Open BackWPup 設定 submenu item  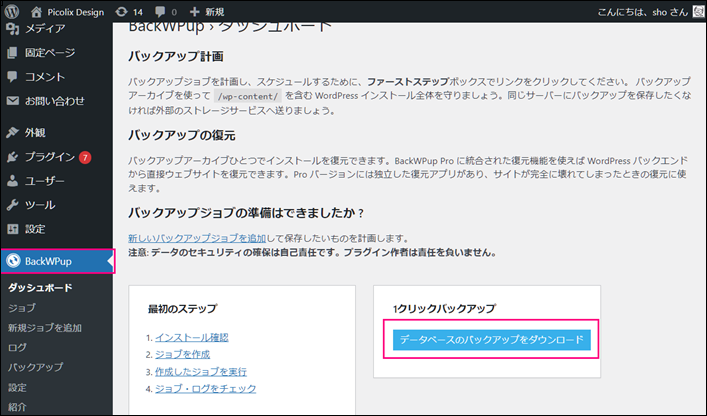click(x=17, y=387)
